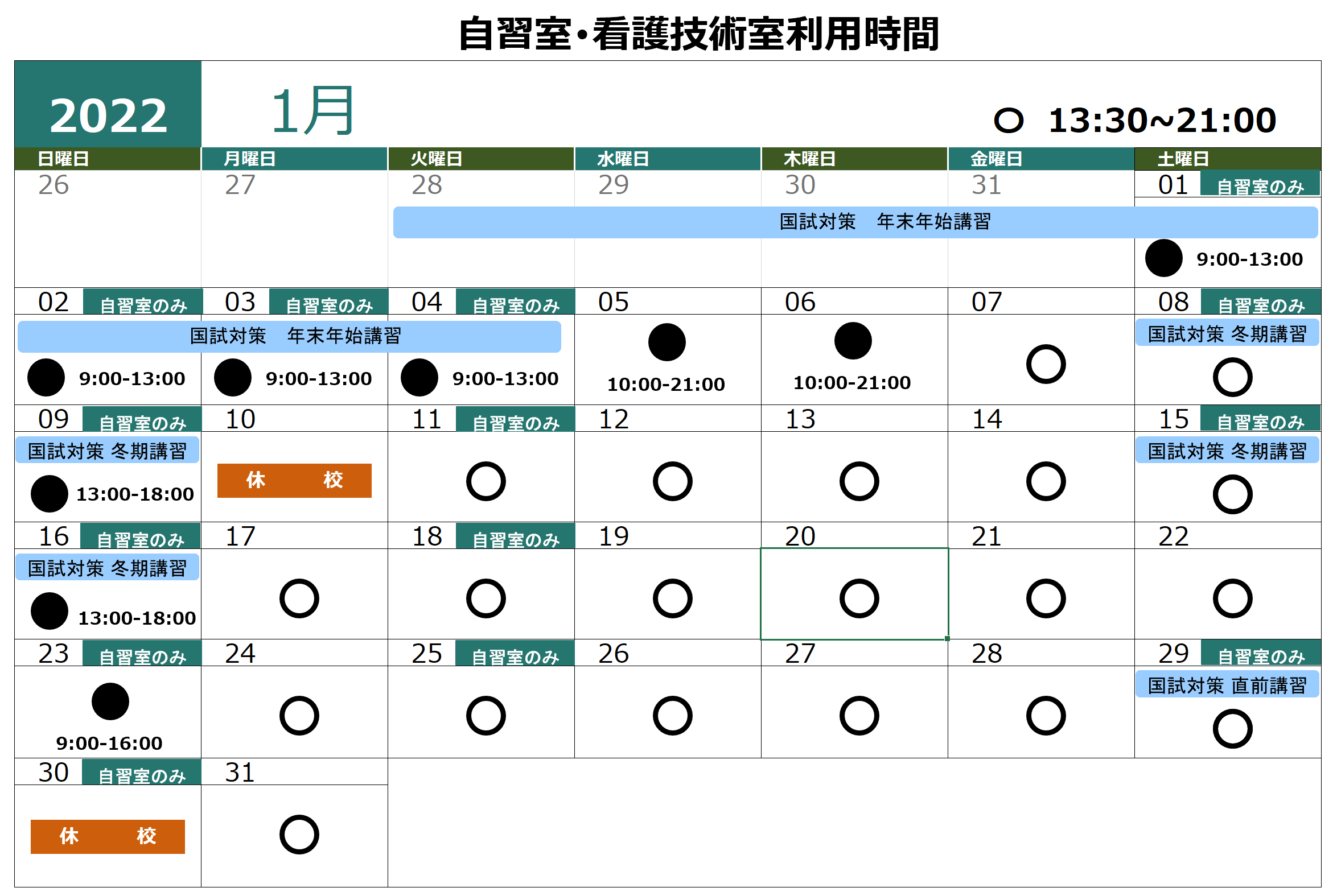Click the date number 28 in the last full week
This screenshot has width=1337, height=896.
coord(986,654)
